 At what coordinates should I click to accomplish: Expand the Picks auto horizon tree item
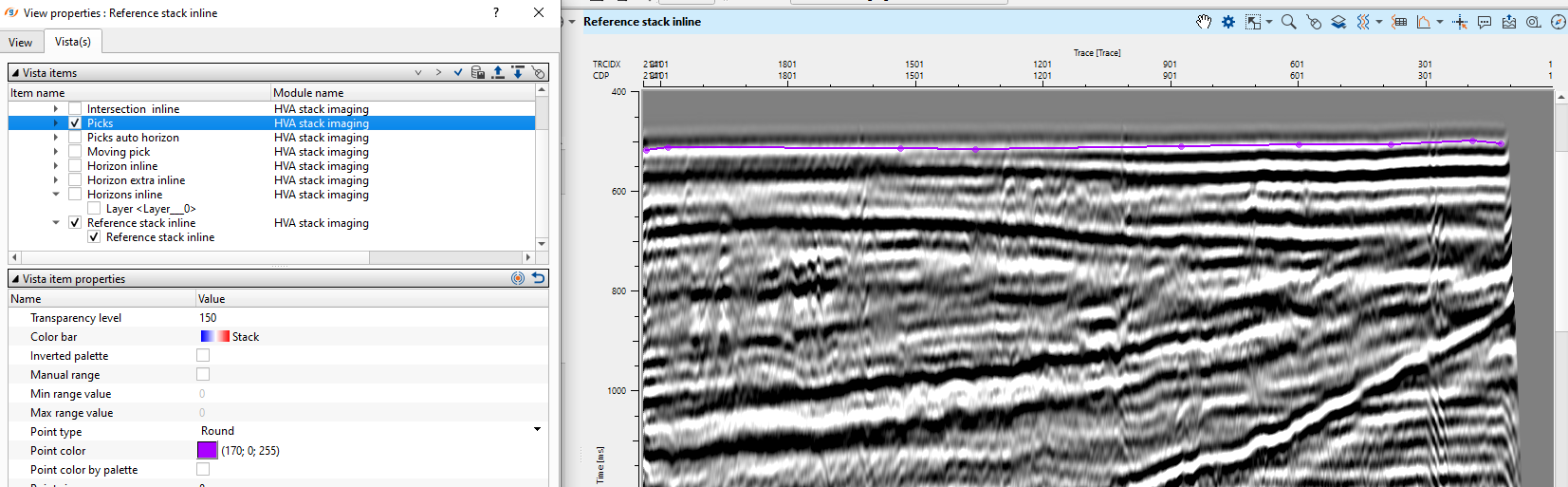coord(56,138)
